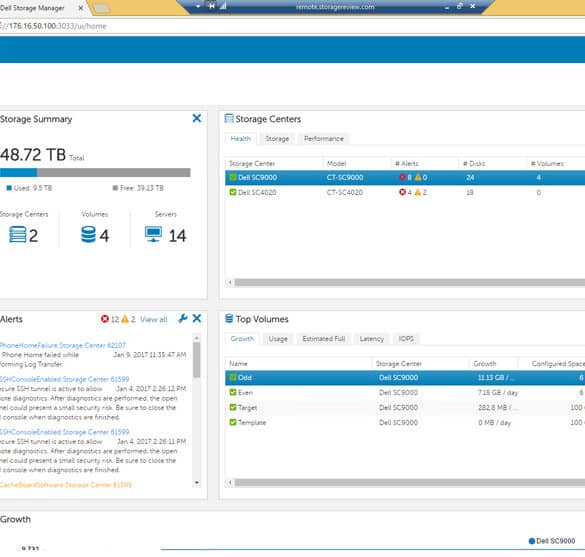
Task: Click View all alerts link
Action: pyautogui.click(x=154, y=320)
